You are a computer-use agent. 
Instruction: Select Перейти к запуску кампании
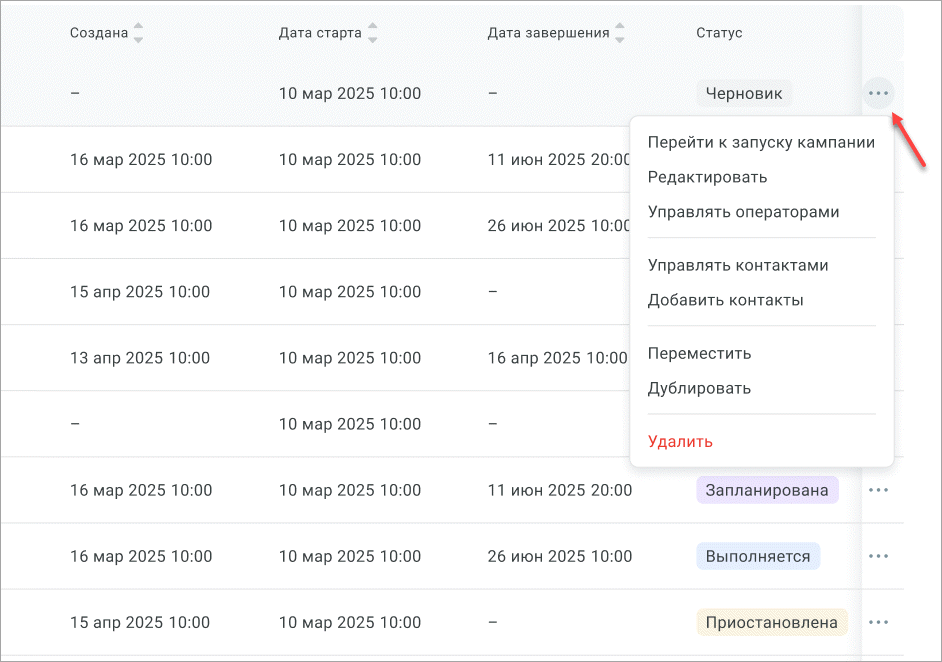tap(761, 142)
